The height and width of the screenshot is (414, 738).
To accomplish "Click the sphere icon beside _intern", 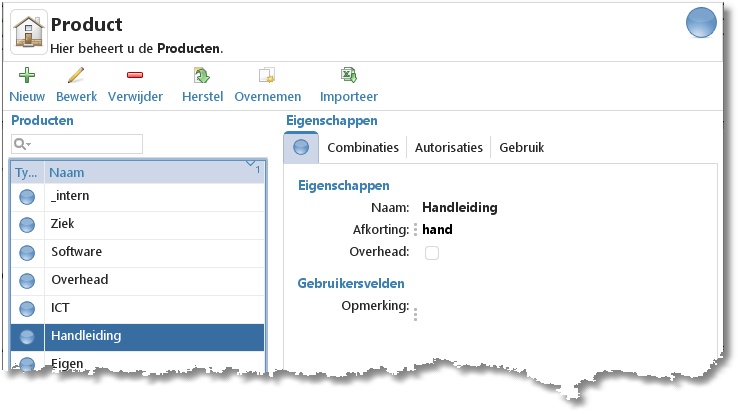I will [27, 197].
